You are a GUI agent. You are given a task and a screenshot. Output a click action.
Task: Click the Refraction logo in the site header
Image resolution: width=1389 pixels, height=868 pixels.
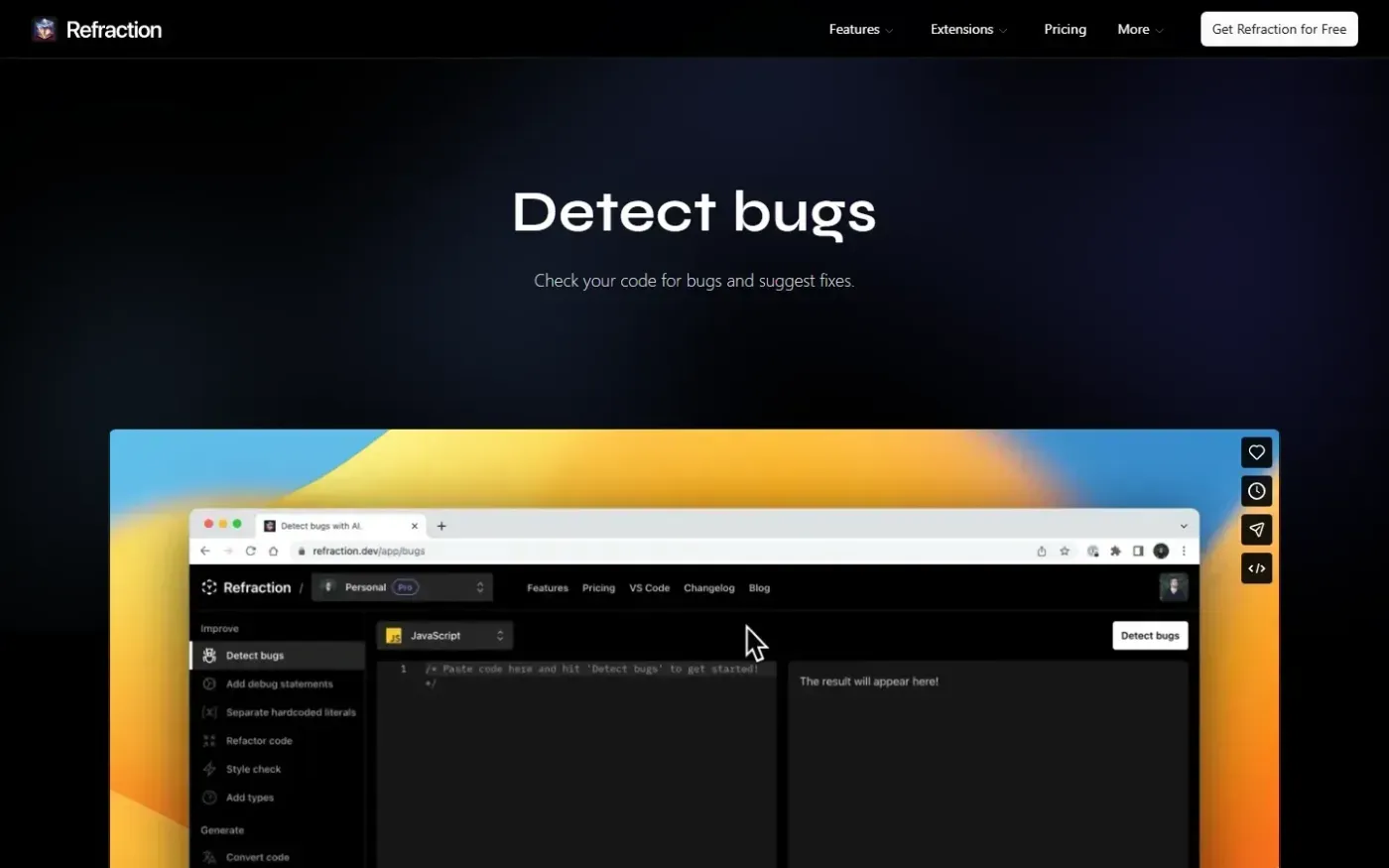[96, 30]
